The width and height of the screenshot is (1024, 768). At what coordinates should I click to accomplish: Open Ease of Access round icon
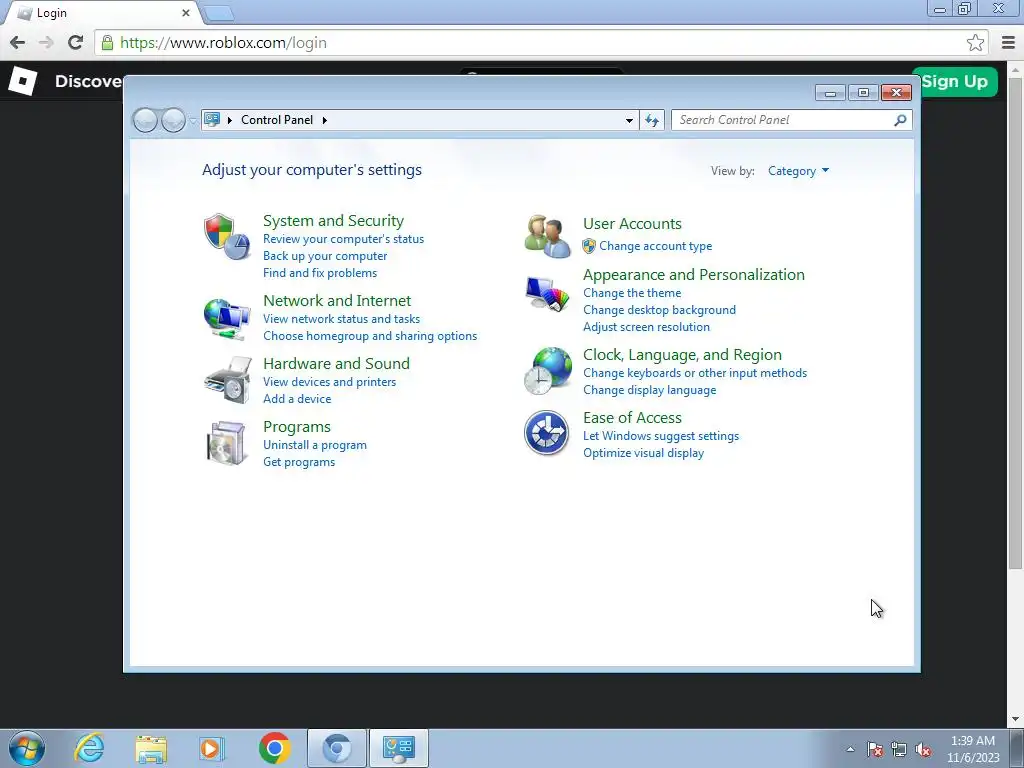(x=547, y=432)
